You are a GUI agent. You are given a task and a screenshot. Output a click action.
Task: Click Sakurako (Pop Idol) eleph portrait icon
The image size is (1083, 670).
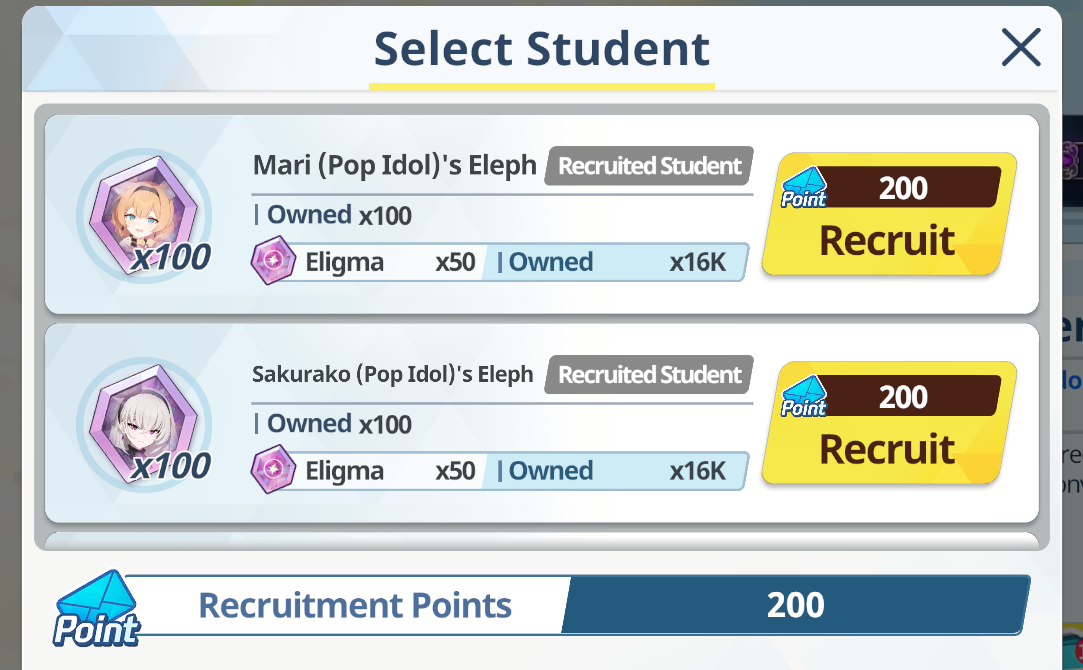[144, 424]
